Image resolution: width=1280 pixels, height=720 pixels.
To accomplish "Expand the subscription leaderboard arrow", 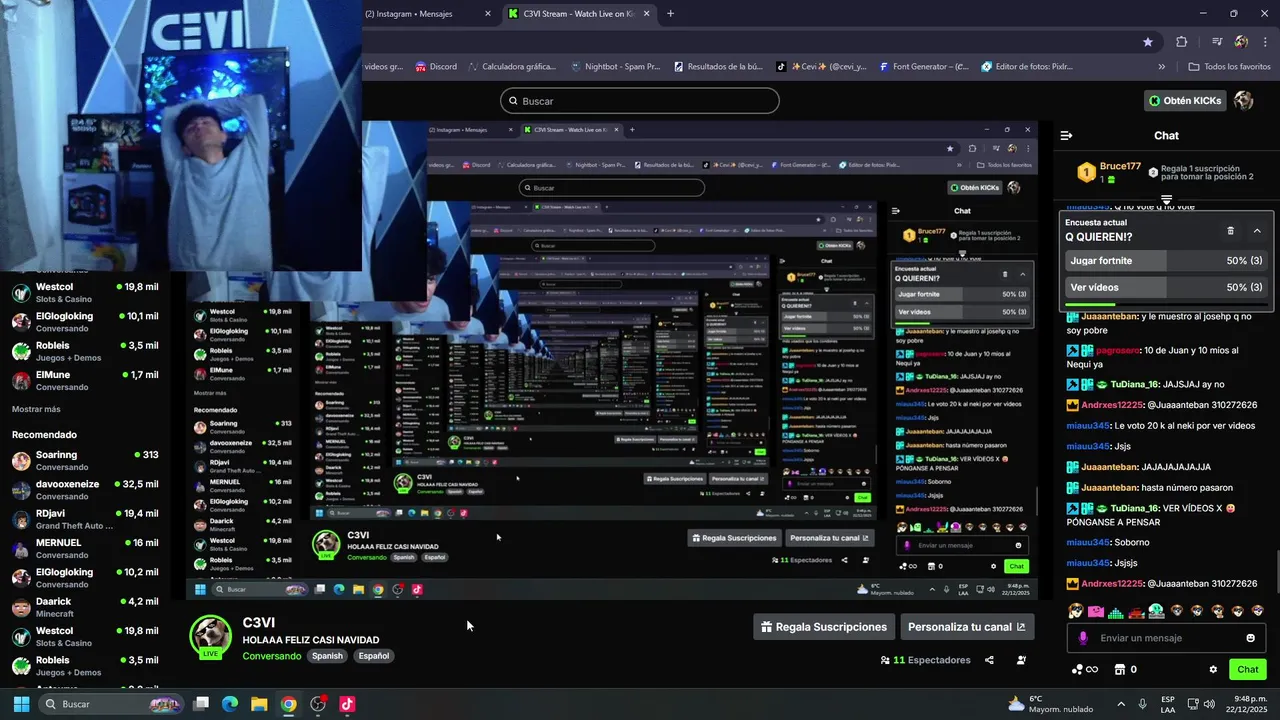I will tap(1166, 200).
